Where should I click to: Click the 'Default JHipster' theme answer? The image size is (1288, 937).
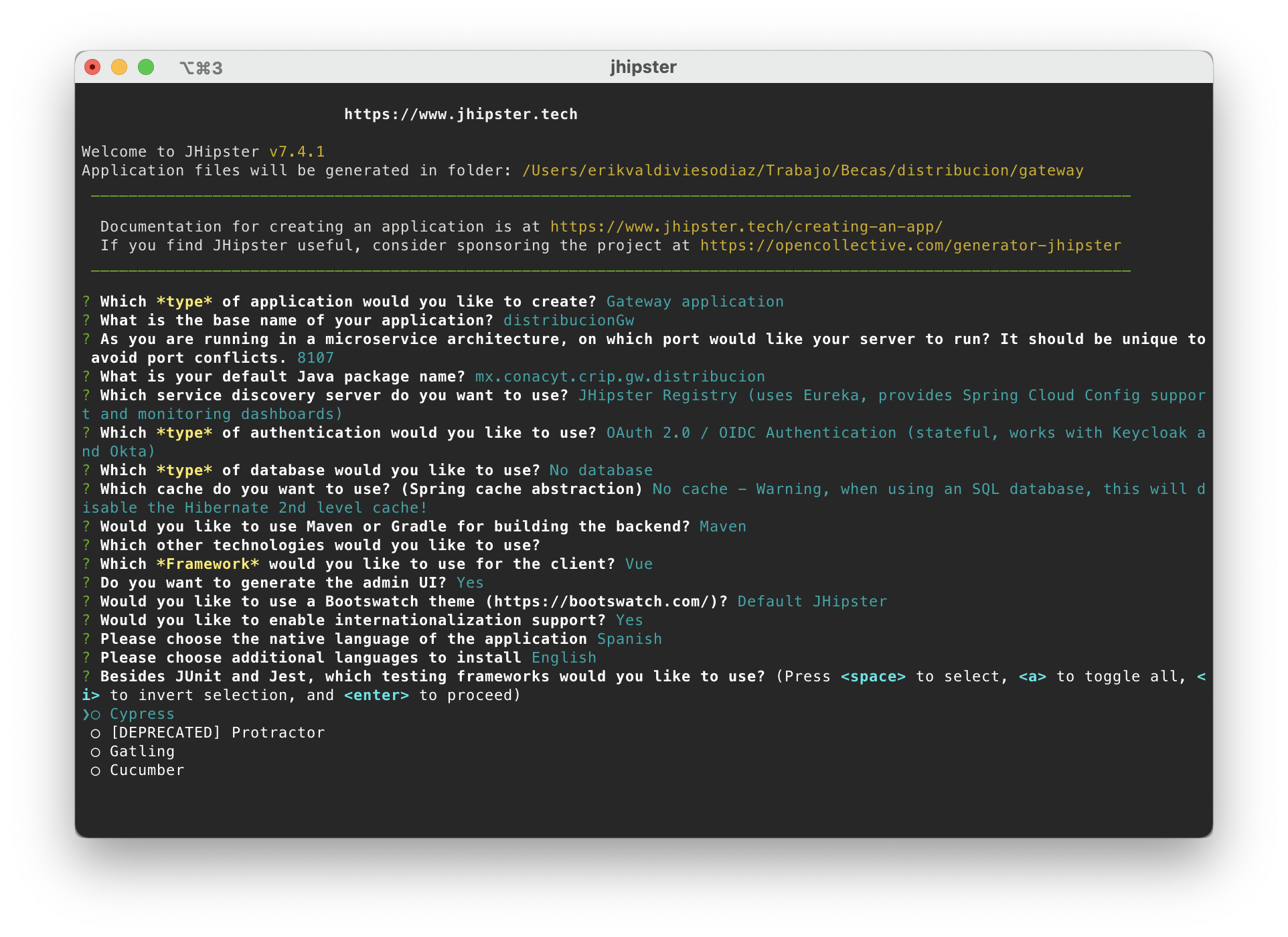click(x=812, y=602)
